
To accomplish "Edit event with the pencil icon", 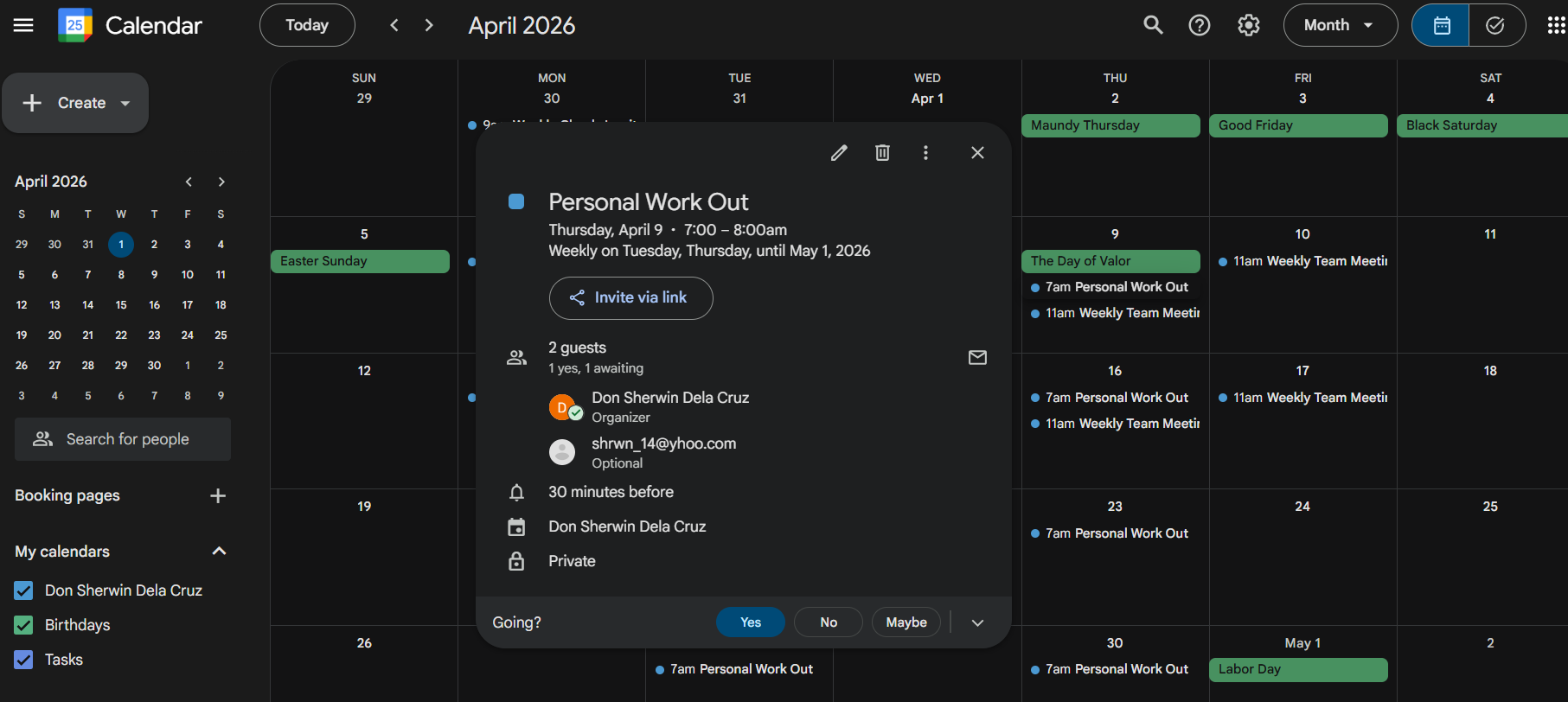I will pyautogui.click(x=839, y=152).
